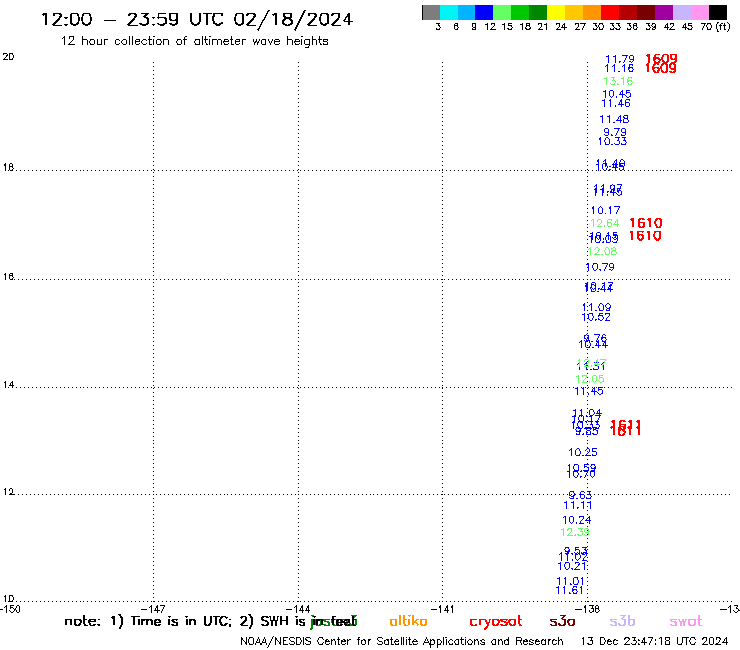Select the green value 12.08
Image resolution: width=740 pixels, height=650 pixels.
tap(603, 251)
